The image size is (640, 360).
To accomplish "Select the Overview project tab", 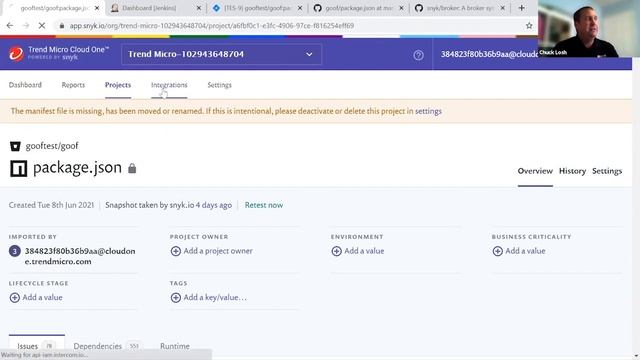I will click(x=535, y=171).
